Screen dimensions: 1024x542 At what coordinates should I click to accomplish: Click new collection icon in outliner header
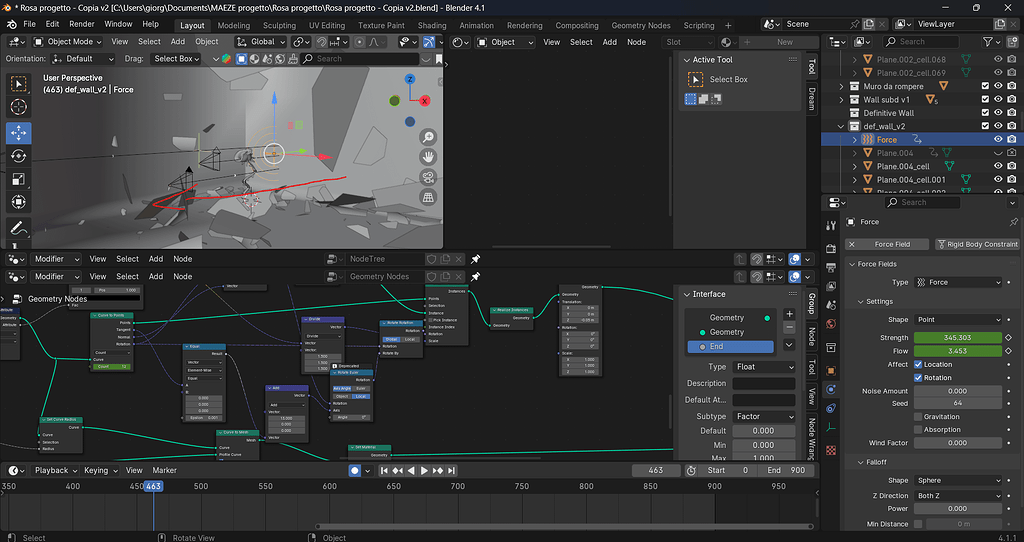[x=1012, y=42]
